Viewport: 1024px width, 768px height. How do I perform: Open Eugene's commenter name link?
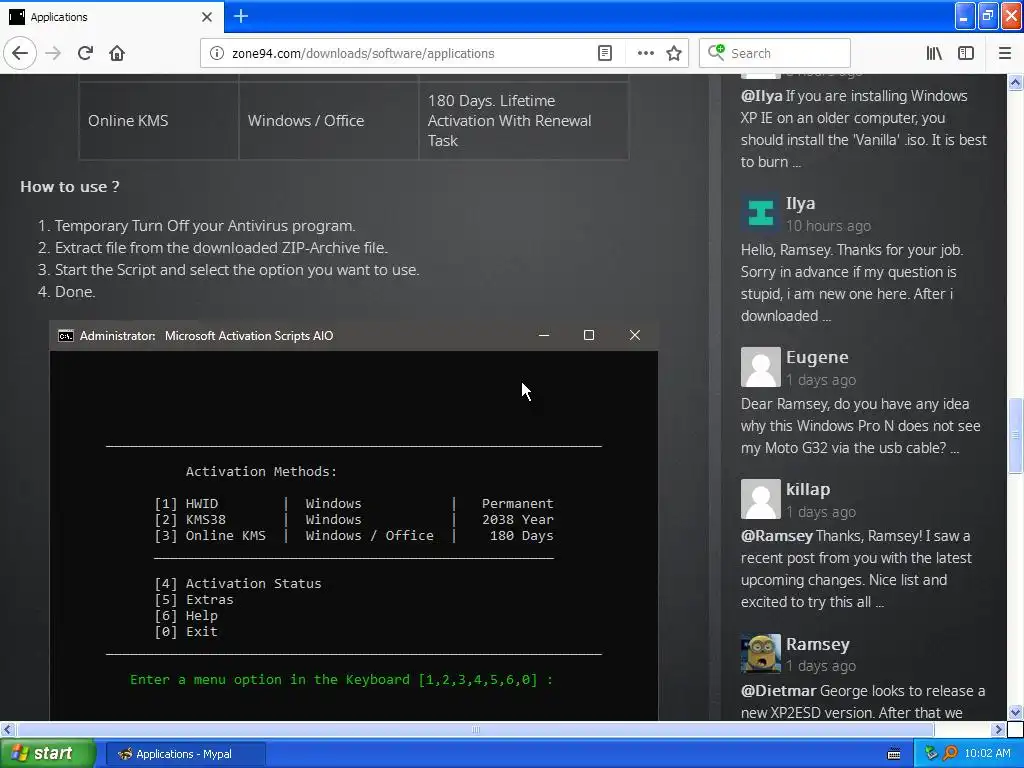817,357
